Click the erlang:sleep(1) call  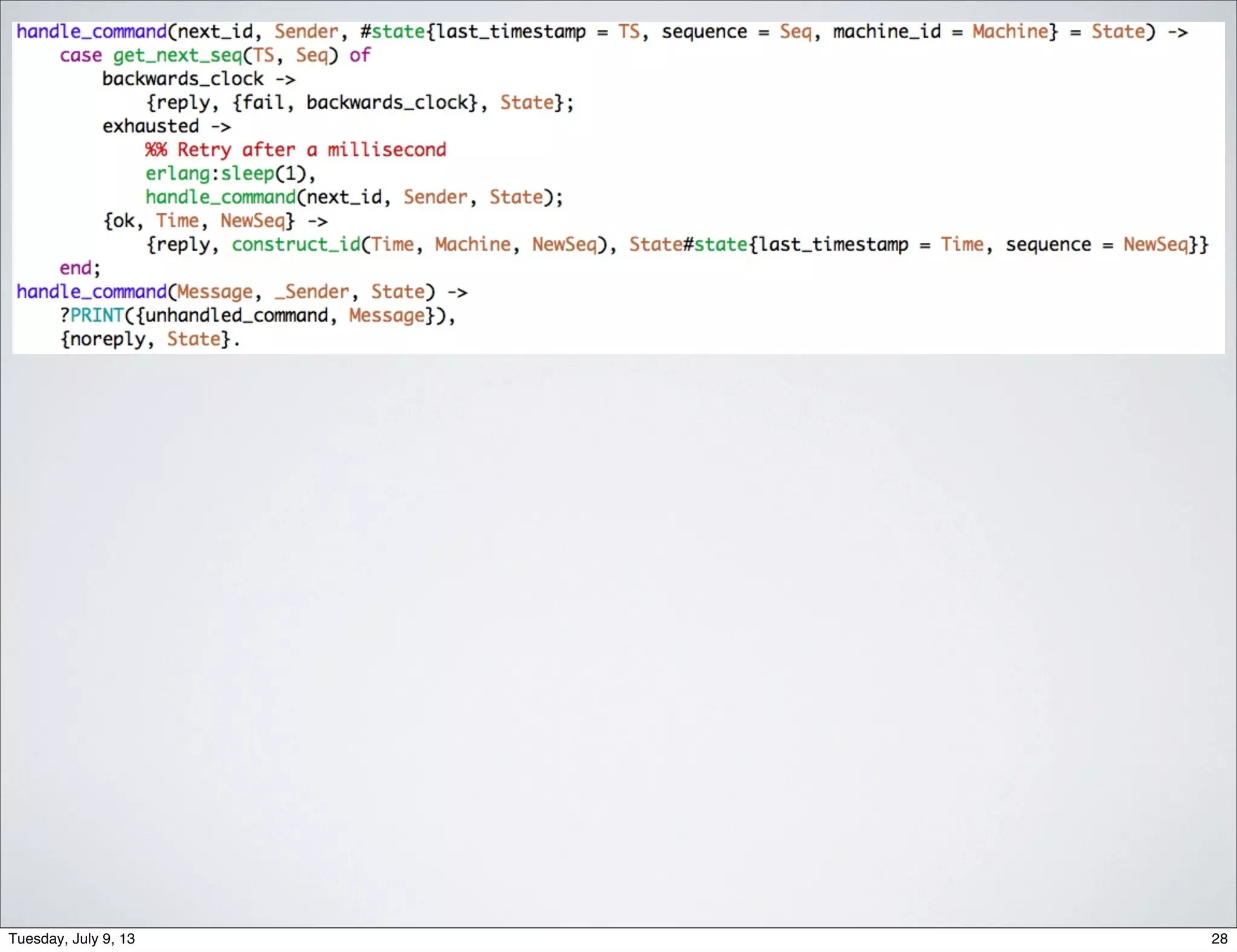[230, 174]
